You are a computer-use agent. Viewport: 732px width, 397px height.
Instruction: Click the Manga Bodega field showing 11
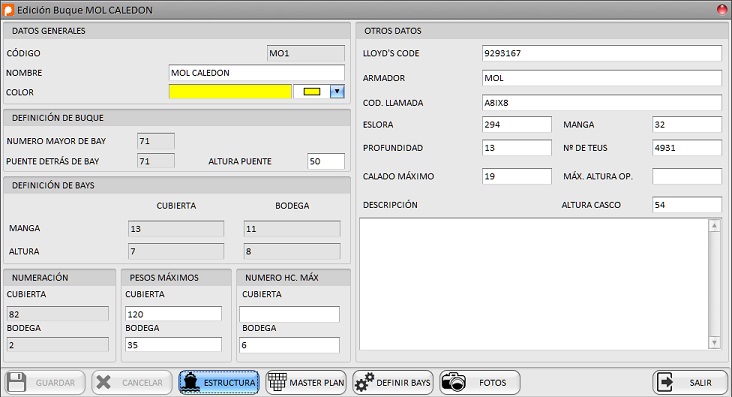tap(292, 229)
